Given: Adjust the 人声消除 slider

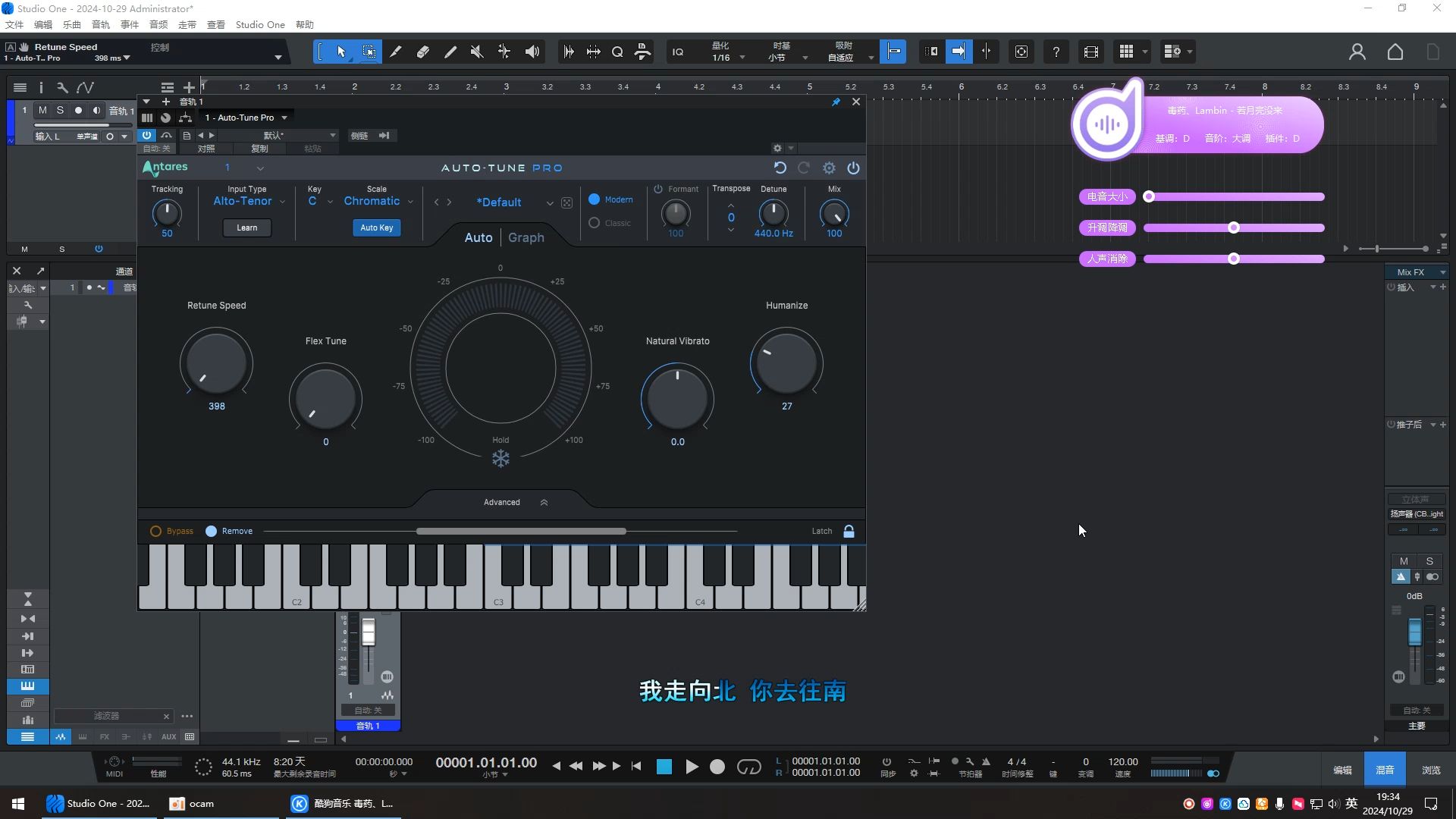Looking at the screenshot, I should pos(1234,259).
